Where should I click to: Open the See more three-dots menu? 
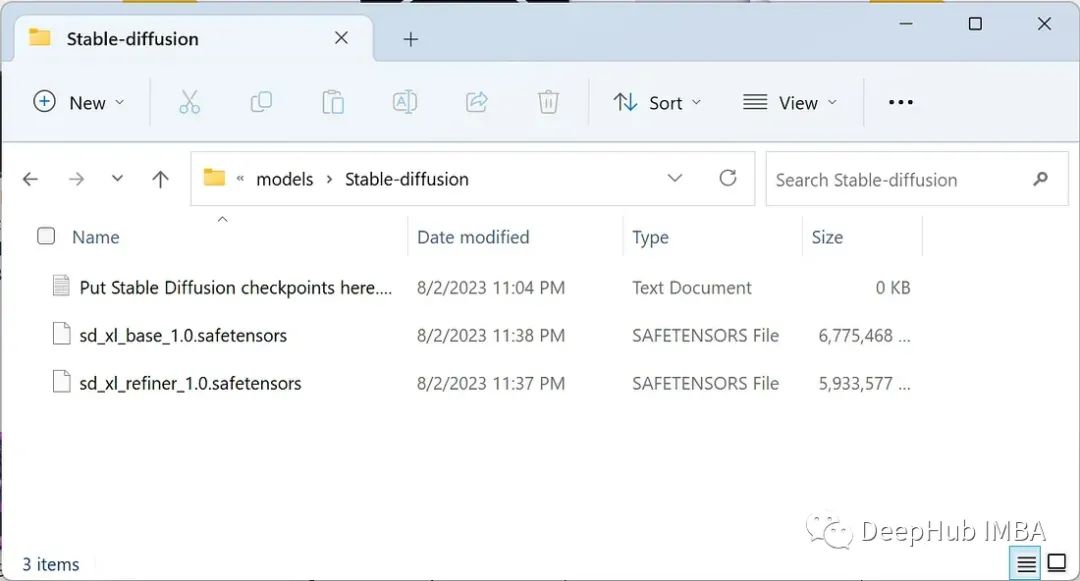point(900,102)
